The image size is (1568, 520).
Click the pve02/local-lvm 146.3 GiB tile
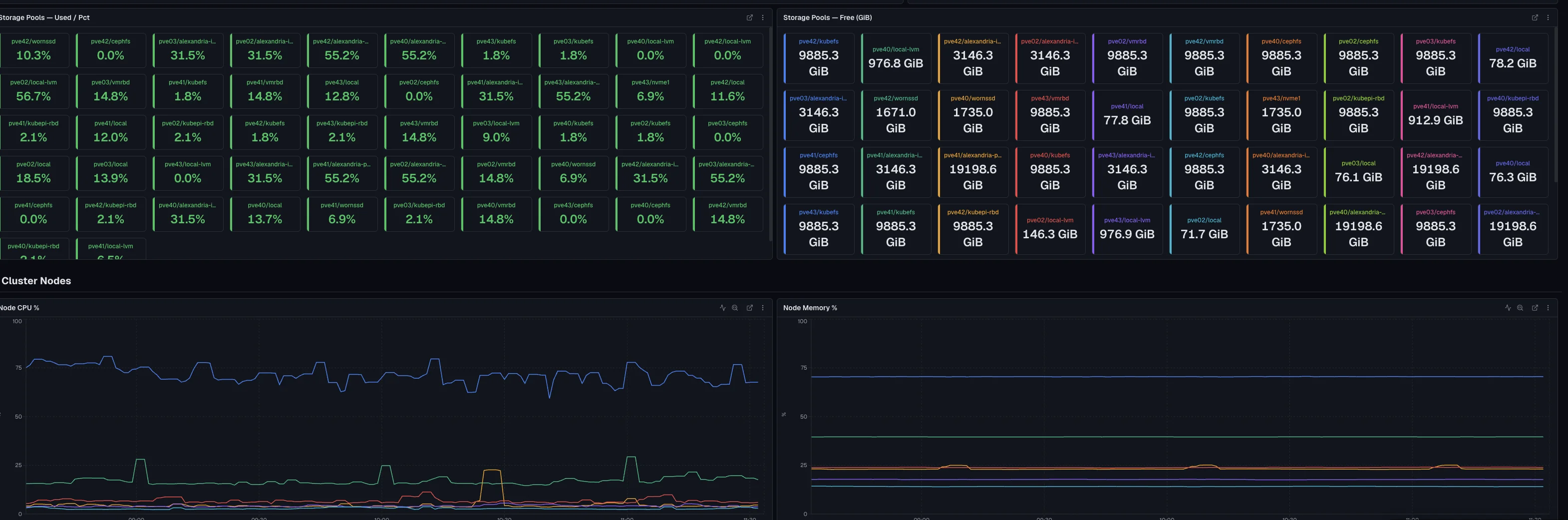pyautogui.click(x=1049, y=229)
